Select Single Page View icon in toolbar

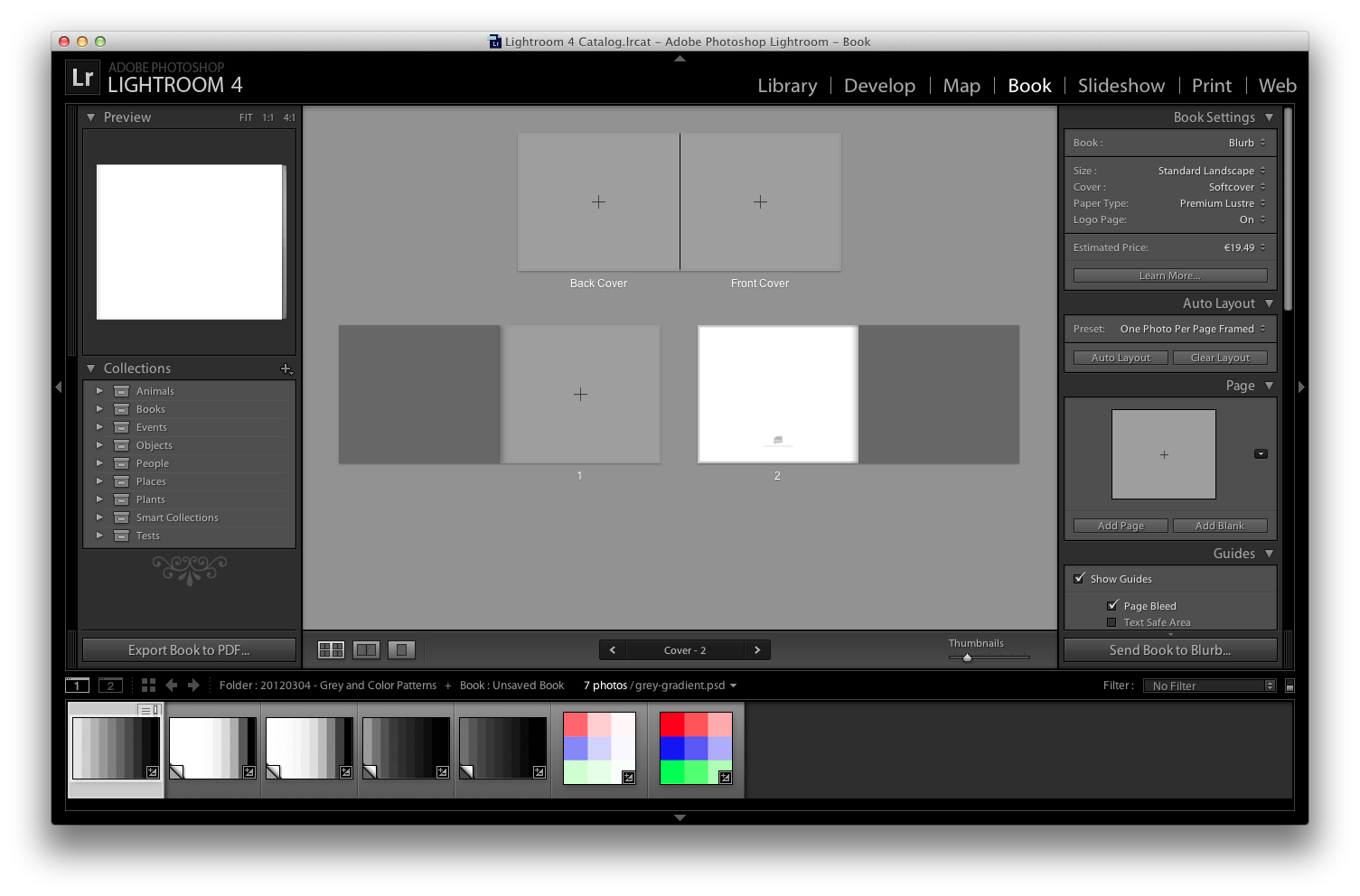point(401,649)
